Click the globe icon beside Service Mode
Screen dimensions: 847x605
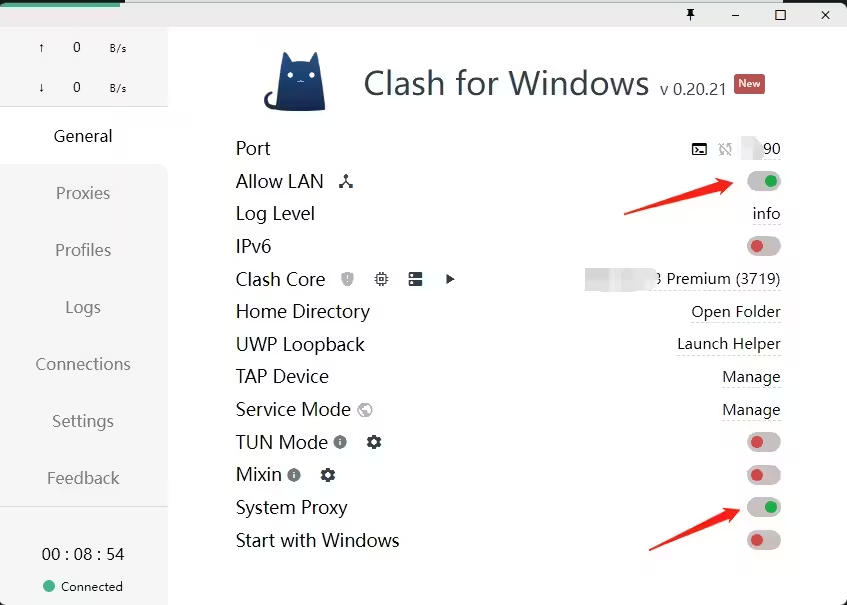coord(365,410)
